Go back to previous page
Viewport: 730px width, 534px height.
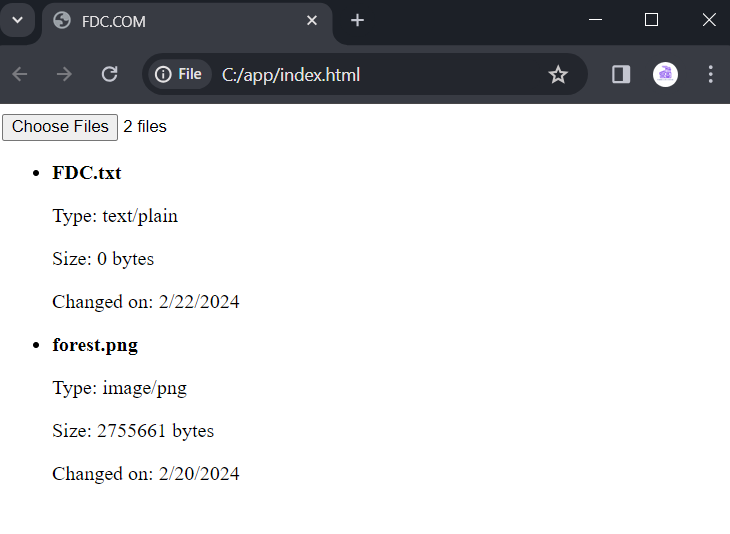(20, 74)
